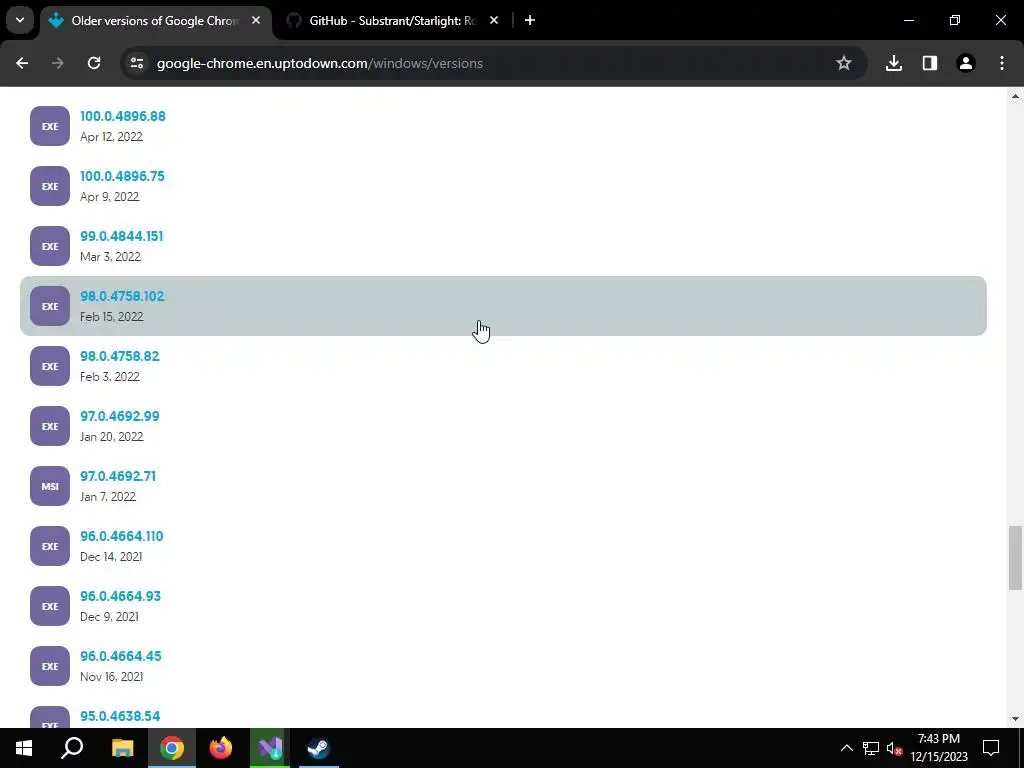
Task: Click the Feb 15, 2022 date text
Action: [x=112, y=317]
